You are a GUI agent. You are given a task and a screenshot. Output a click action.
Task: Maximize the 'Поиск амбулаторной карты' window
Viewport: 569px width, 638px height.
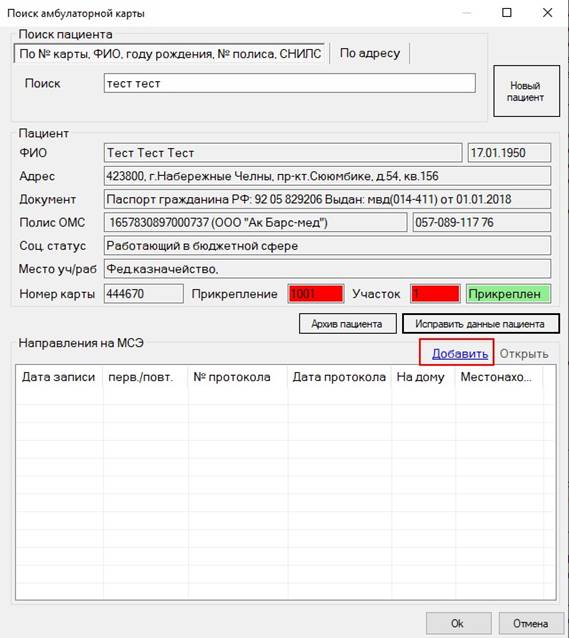click(x=507, y=13)
